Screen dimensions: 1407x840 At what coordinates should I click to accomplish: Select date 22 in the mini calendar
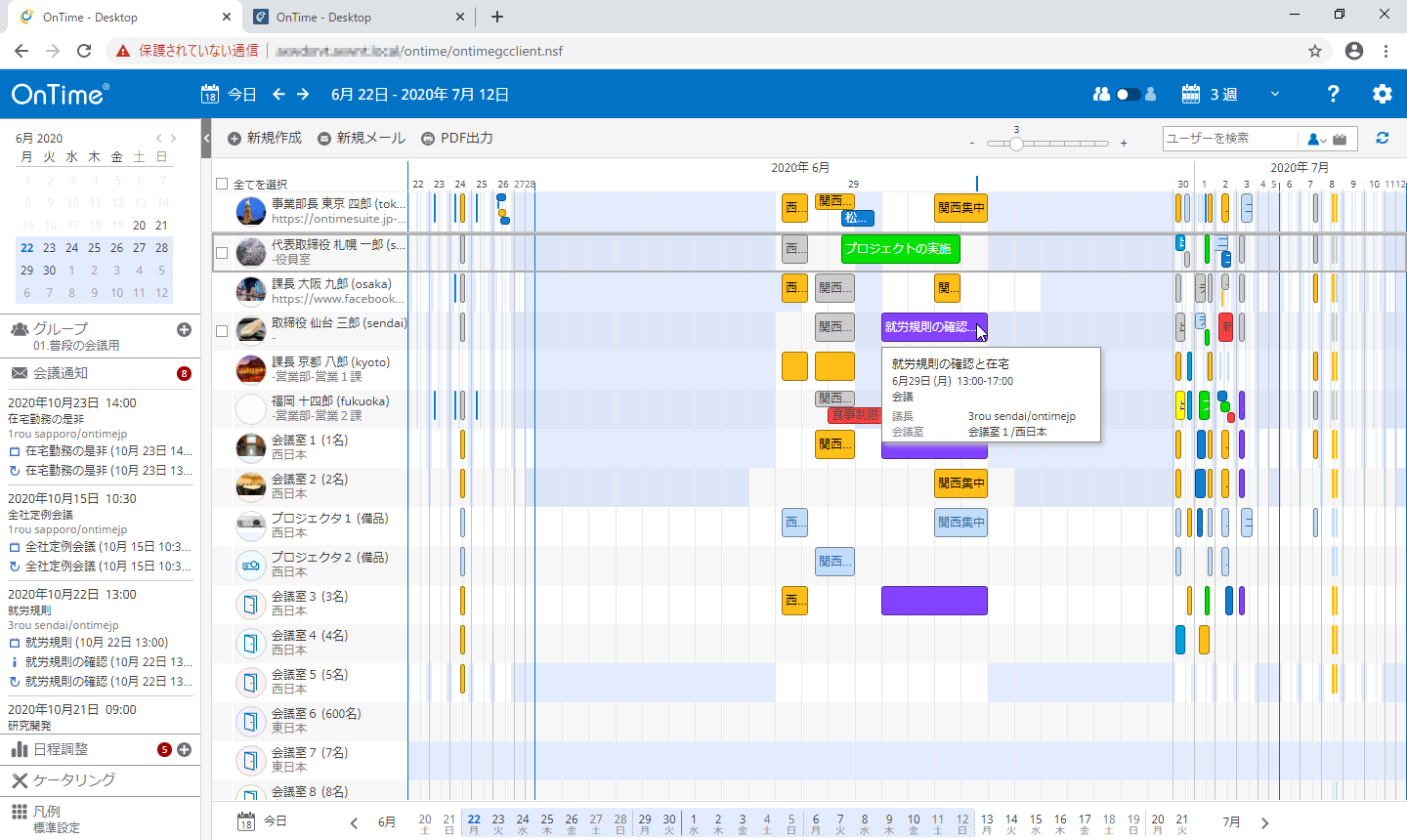27,248
